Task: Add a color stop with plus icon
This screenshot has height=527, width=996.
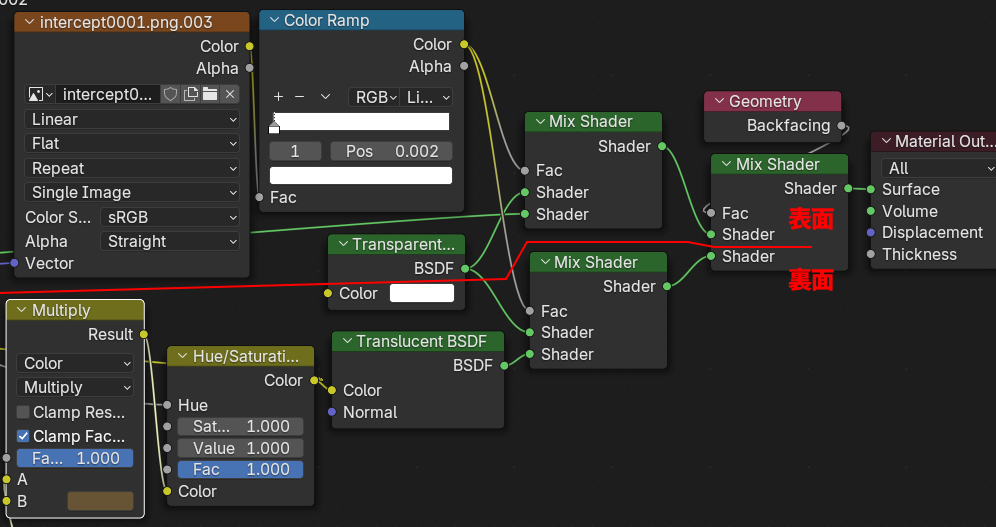Action: [278, 97]
